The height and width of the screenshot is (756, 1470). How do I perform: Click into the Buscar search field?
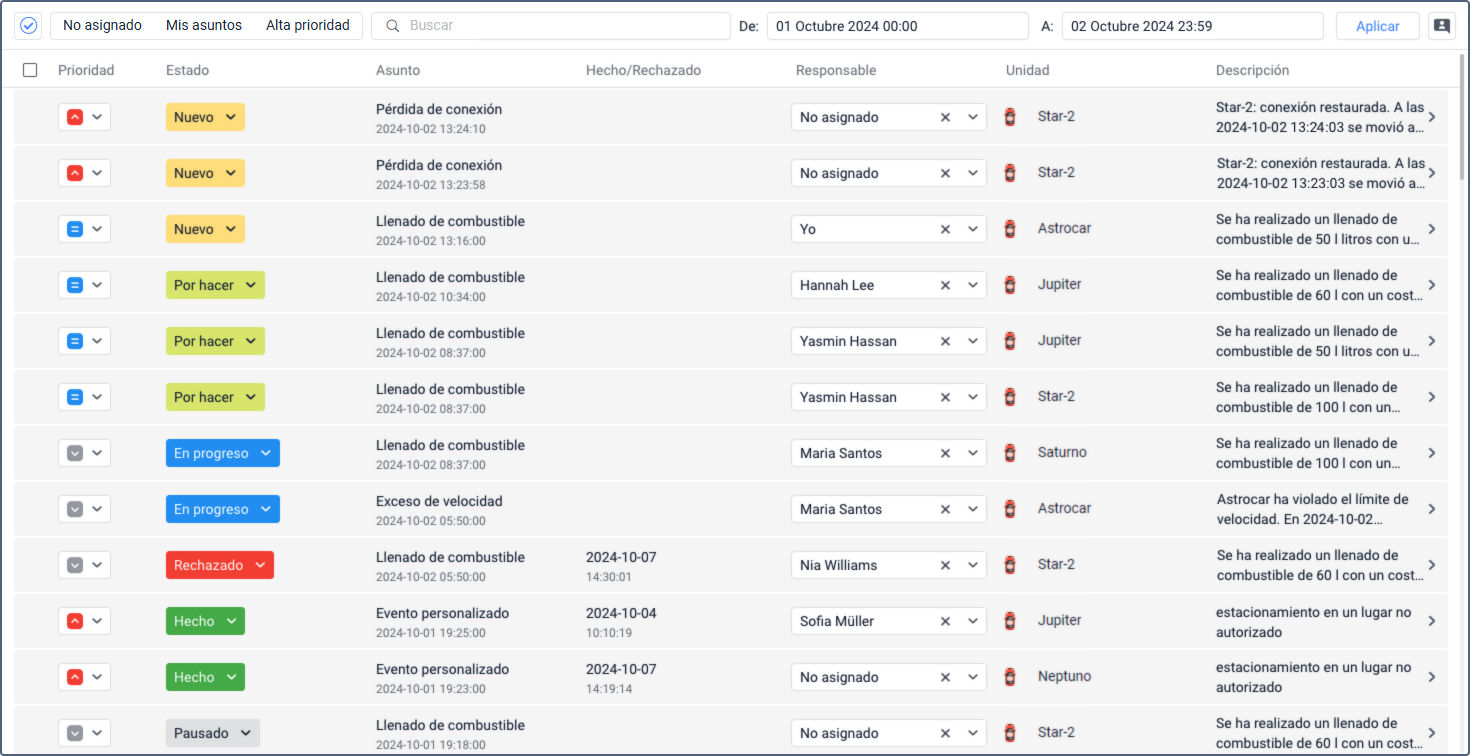point(551,26)
